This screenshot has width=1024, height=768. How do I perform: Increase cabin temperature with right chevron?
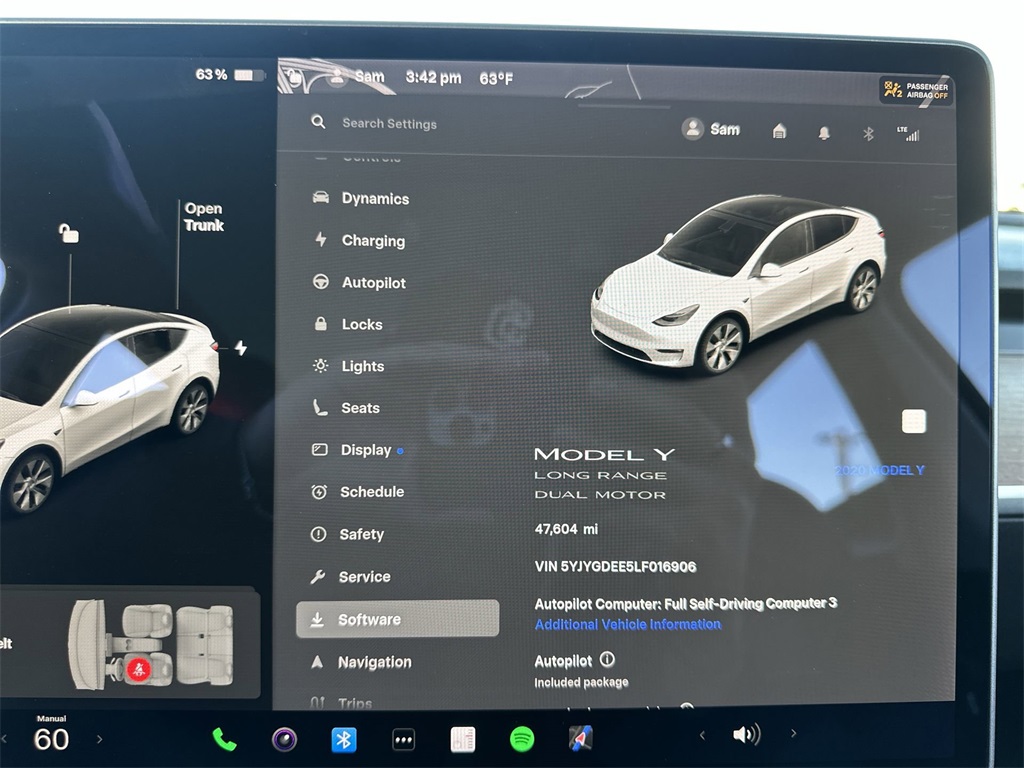pos(99,739)
